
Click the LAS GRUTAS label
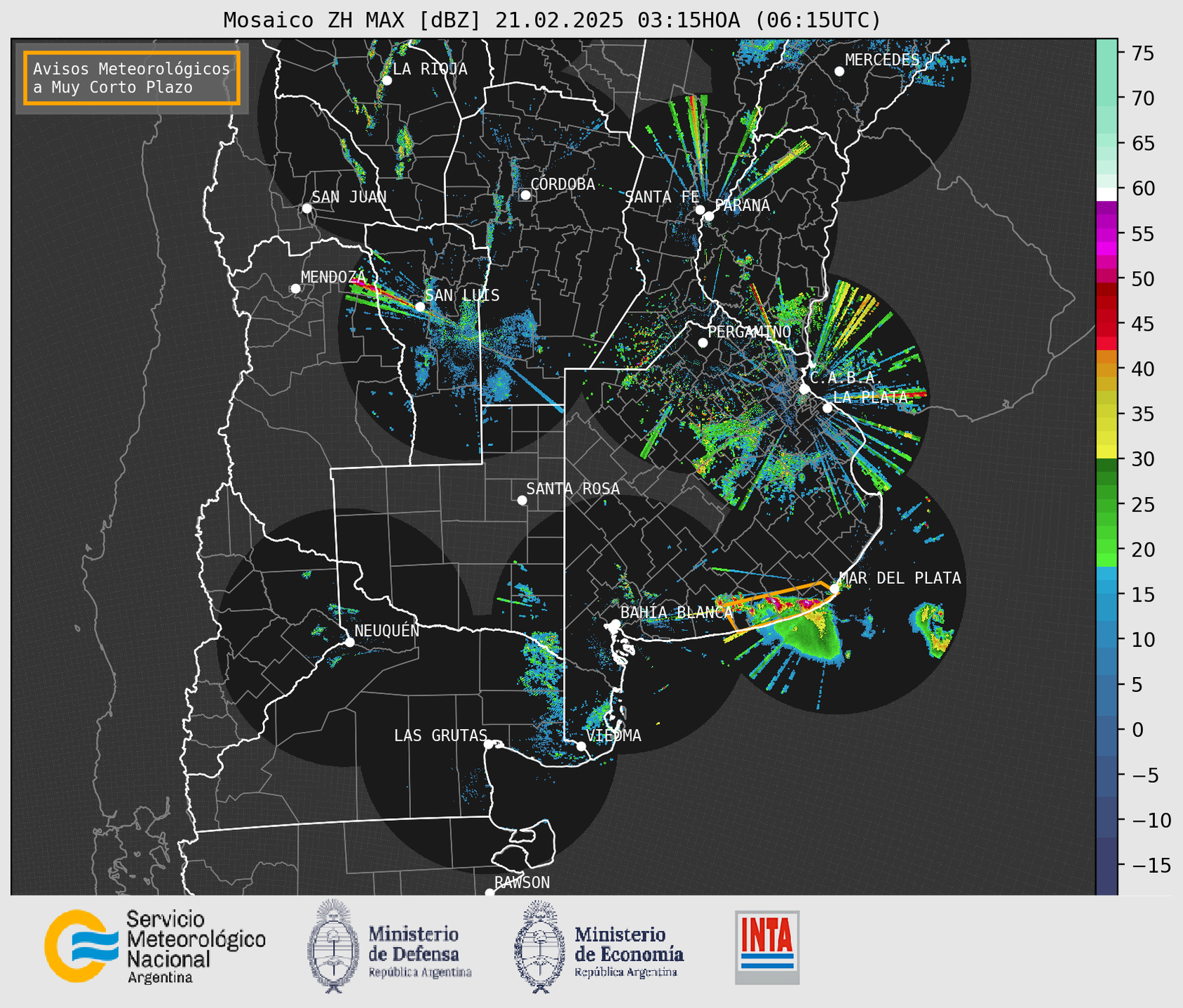coord(440,735)
